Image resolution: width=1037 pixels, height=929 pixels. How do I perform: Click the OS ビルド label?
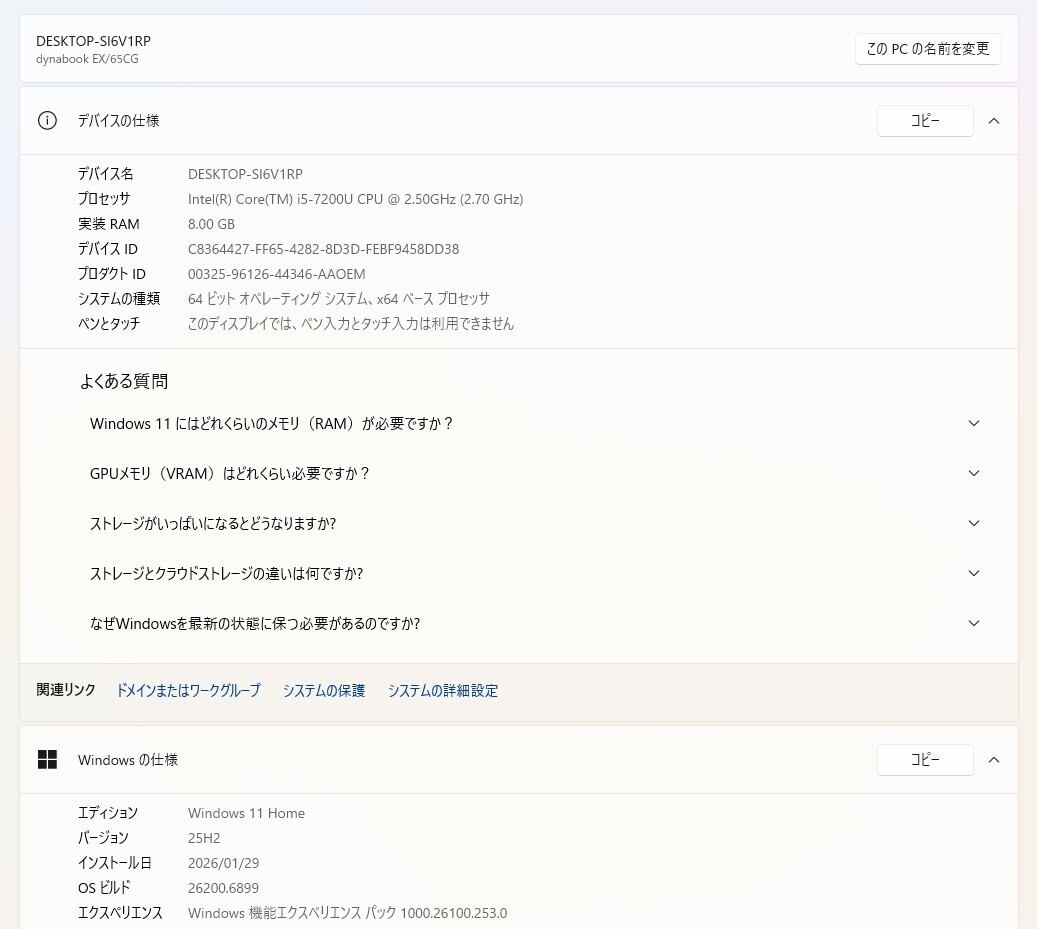(104, 888)
